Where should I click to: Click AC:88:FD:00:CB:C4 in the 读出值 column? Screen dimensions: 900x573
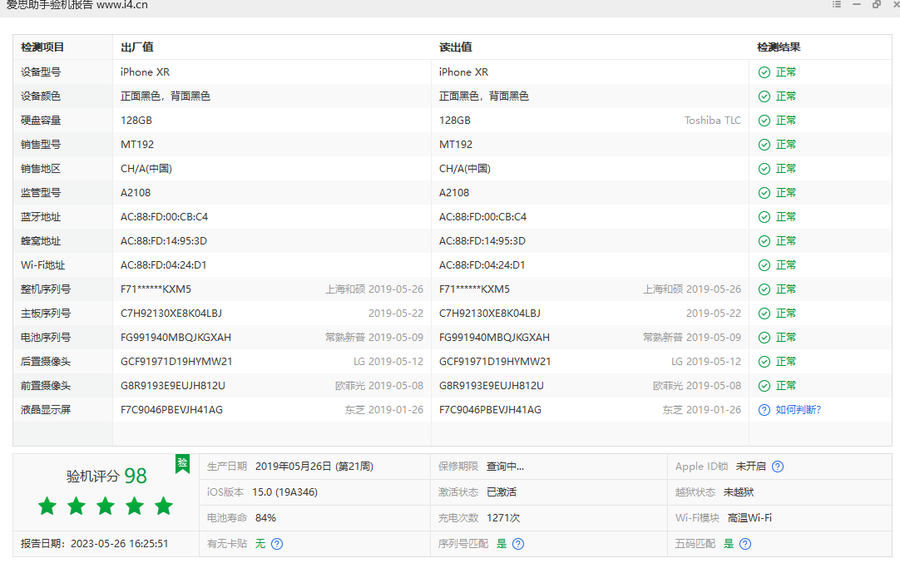(x=483, y=217)
